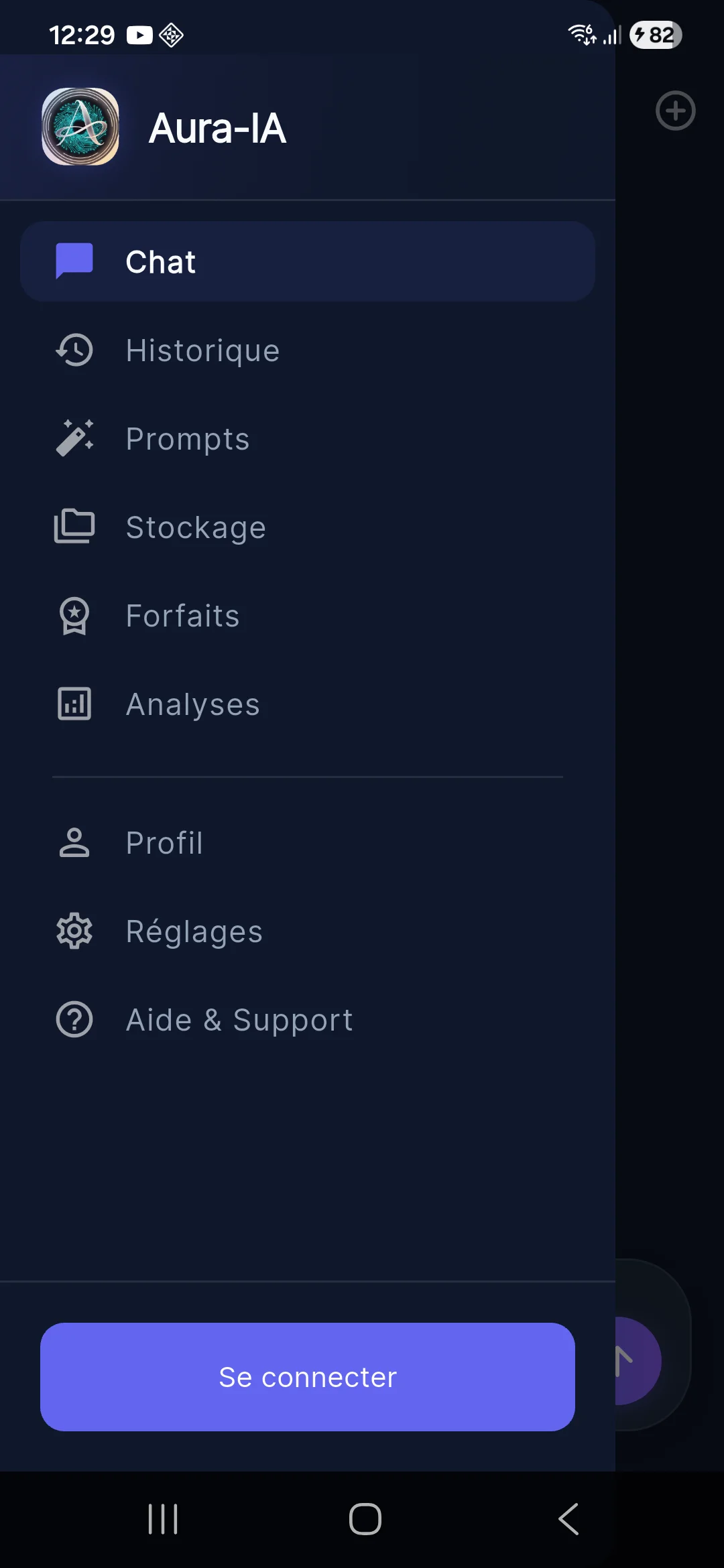Open the Forfaits plans page

tap(182, 616)
